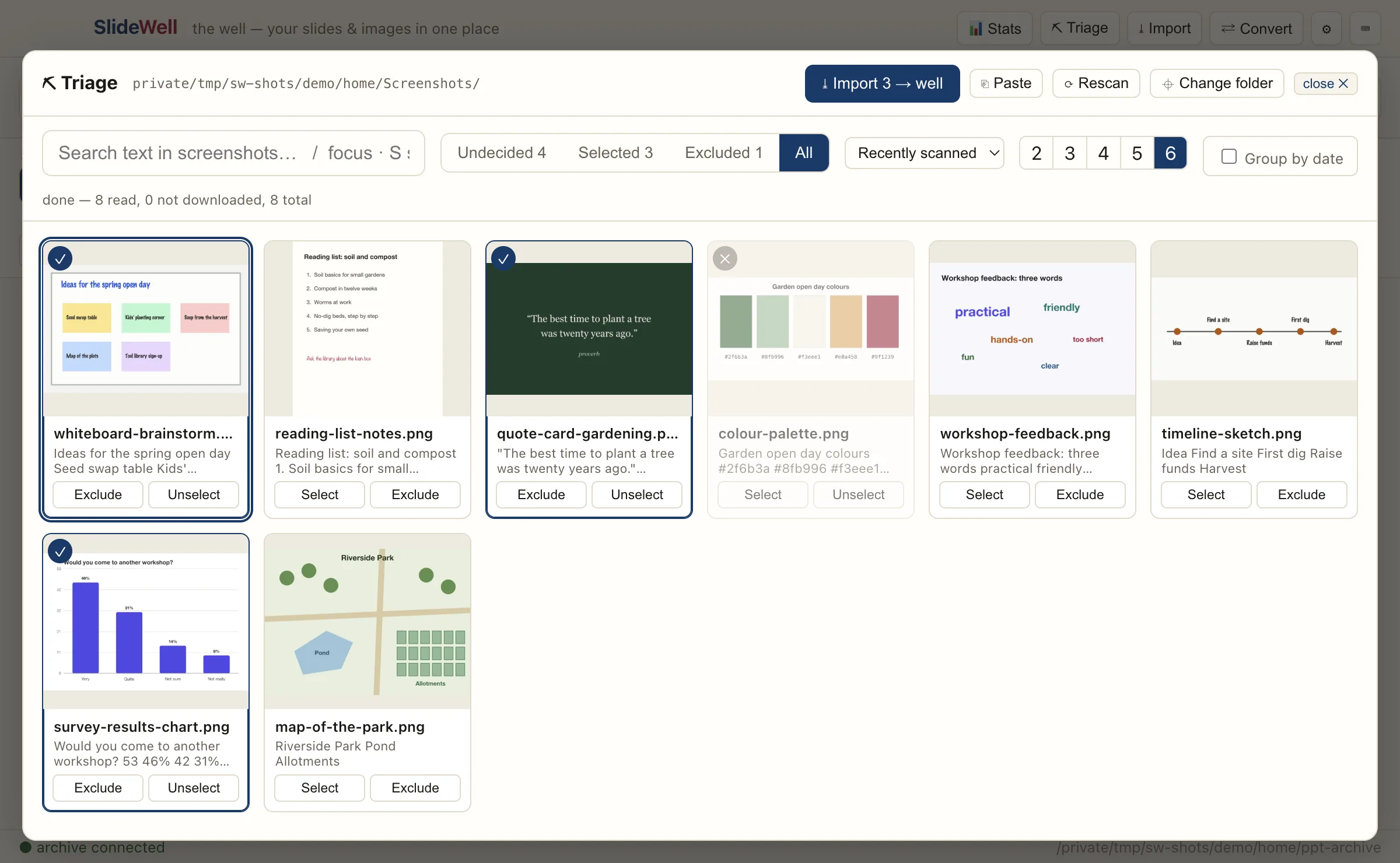Import 3 selected screenshots to well
The image size is (1400, 863).
(882, 83)
